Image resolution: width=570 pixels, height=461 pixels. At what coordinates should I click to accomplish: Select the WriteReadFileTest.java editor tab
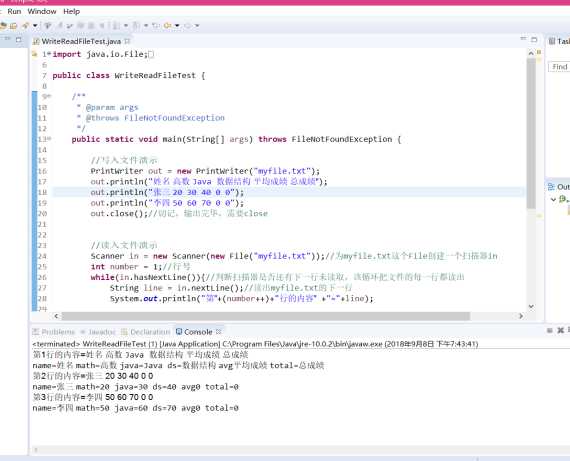[x=81, y=41]
